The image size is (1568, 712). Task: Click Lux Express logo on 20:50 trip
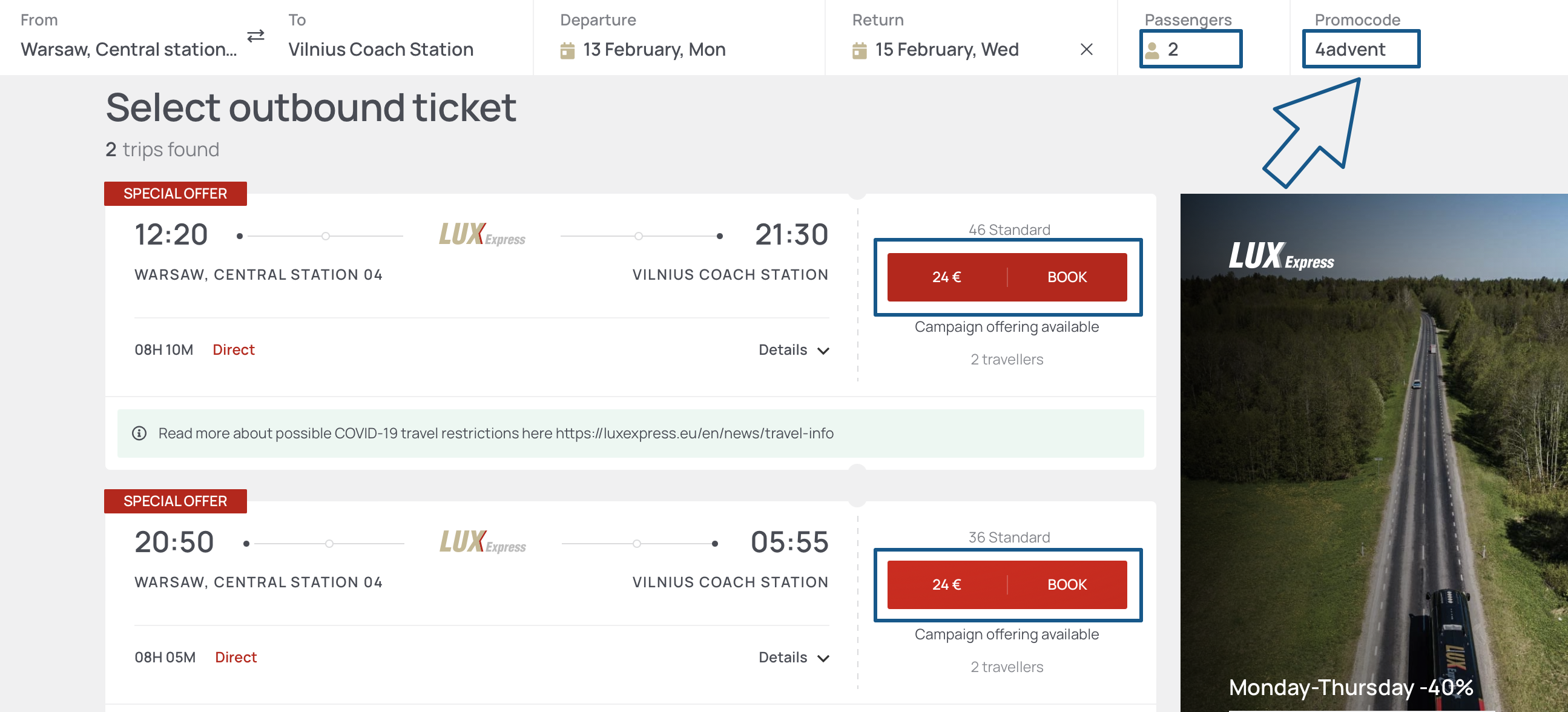483,542
